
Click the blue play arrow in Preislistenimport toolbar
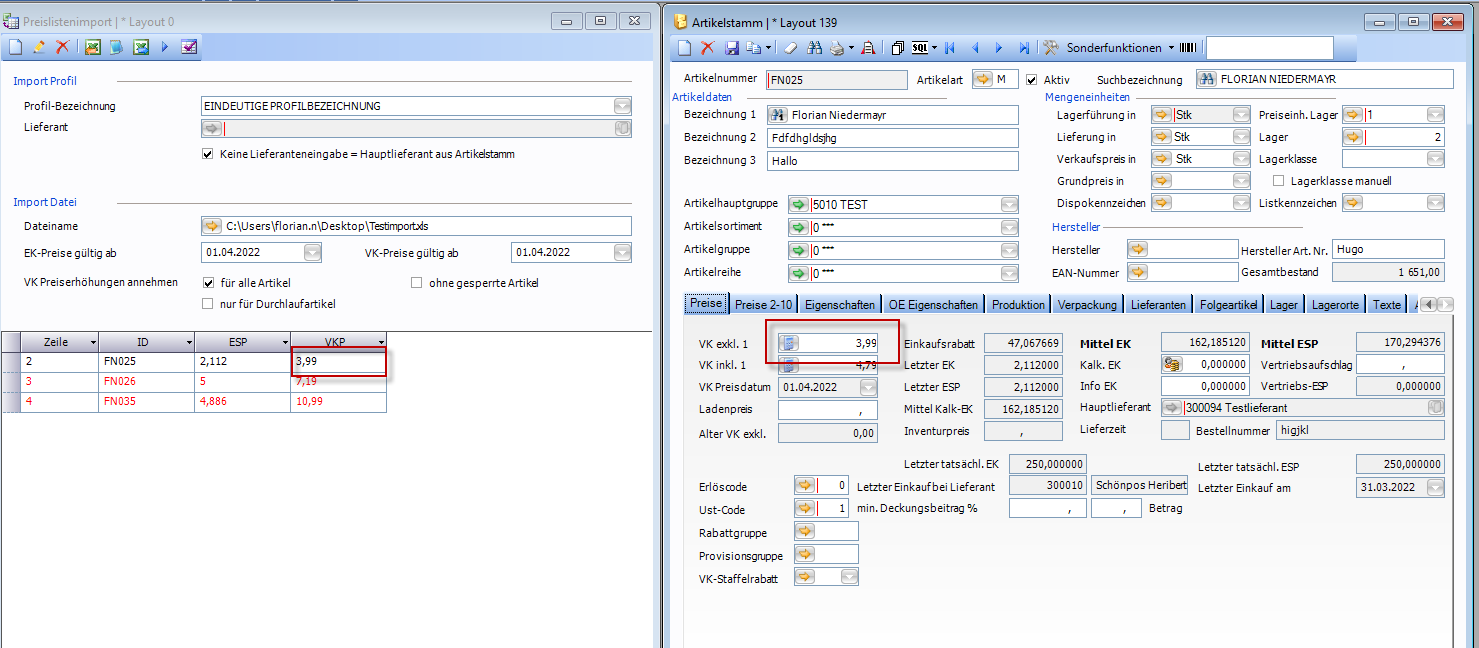[x=165, y=47]
